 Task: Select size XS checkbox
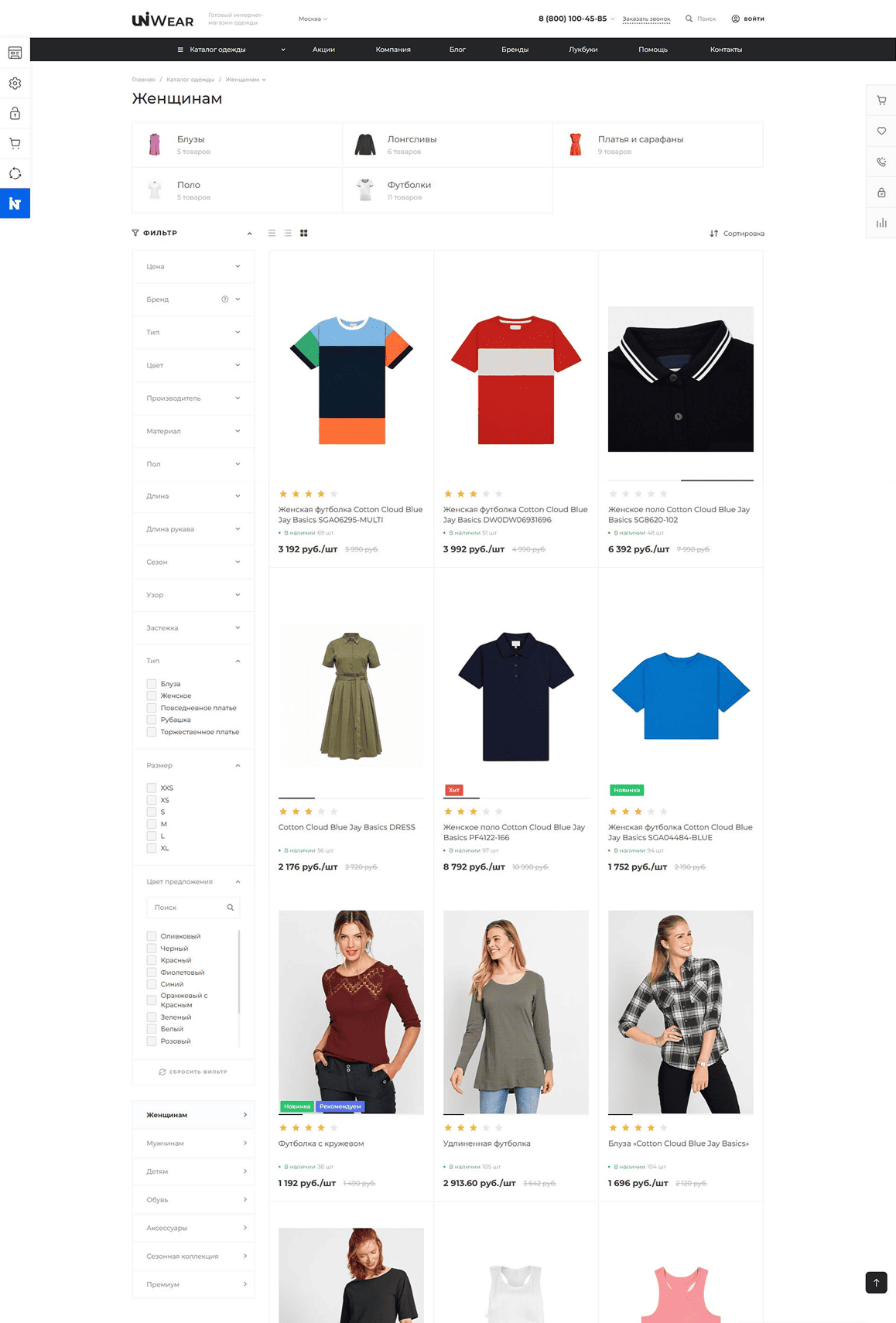152,800
